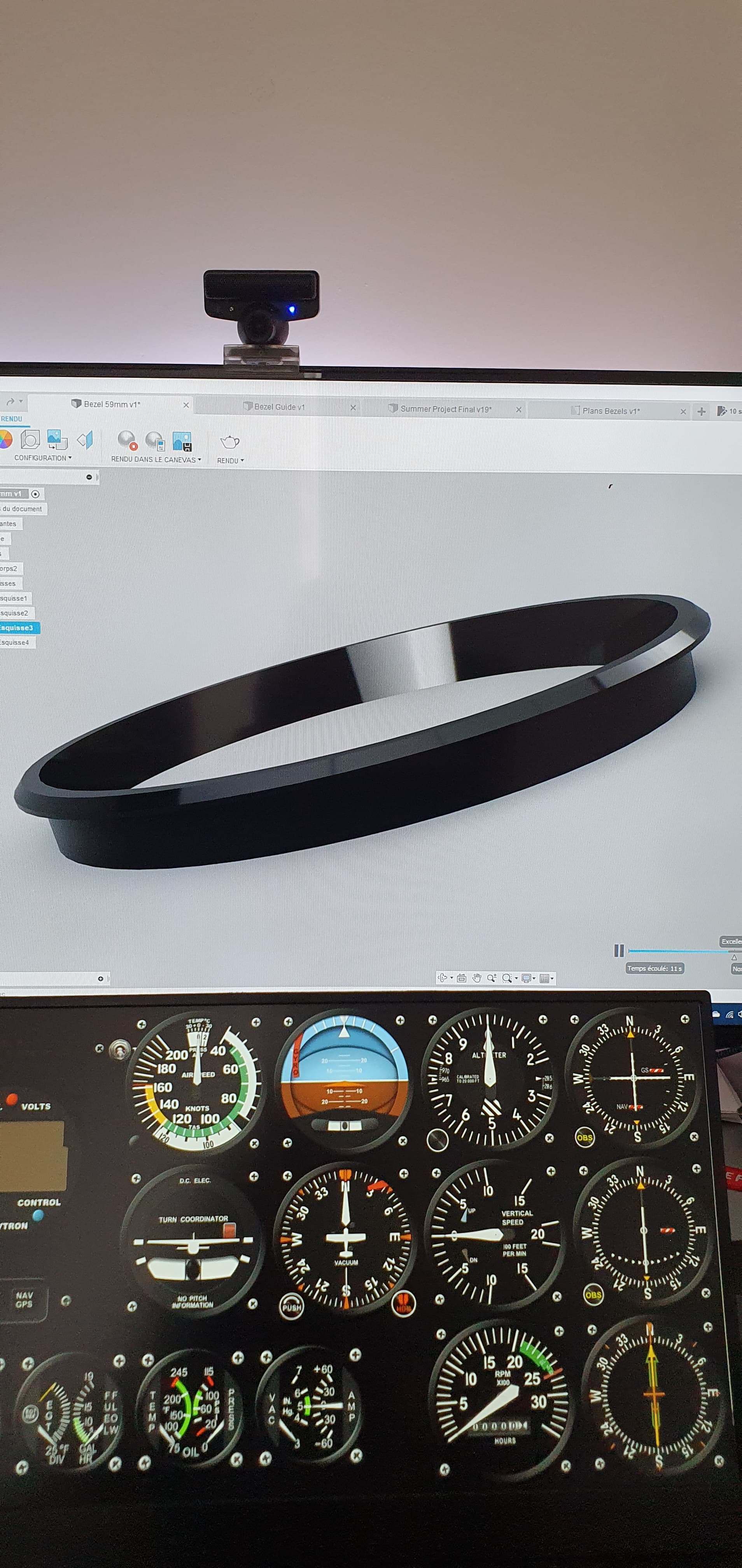742x1568 pixels.
Task: Toggle the viewport grid layout icon
Action: (545, 978)
